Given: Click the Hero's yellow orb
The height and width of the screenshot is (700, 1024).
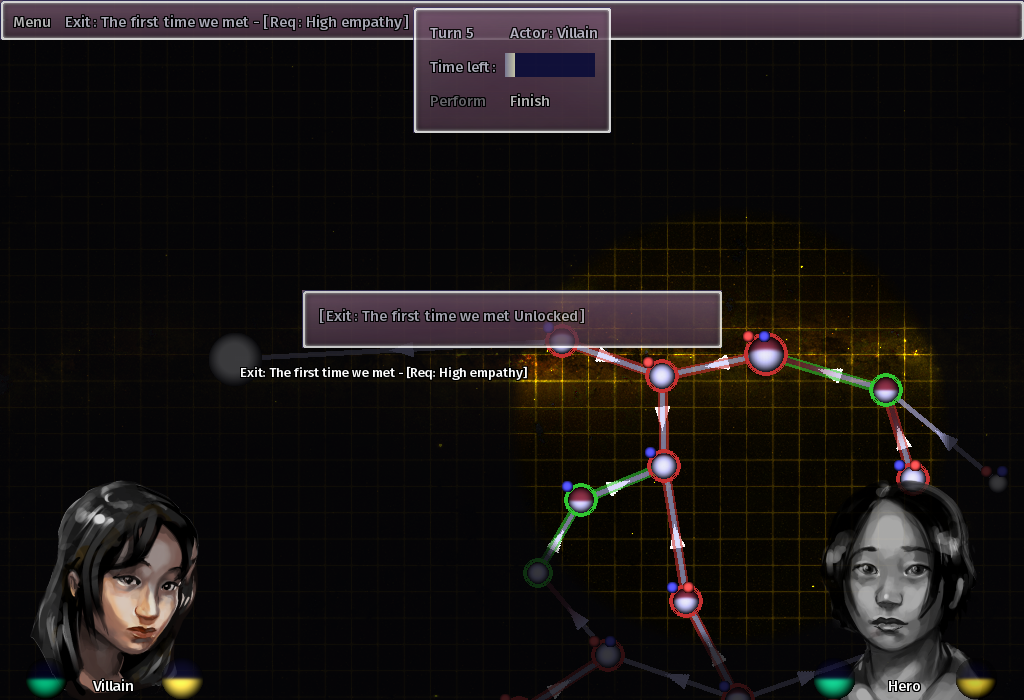Looking at the screenshot, I should (975, 682).
